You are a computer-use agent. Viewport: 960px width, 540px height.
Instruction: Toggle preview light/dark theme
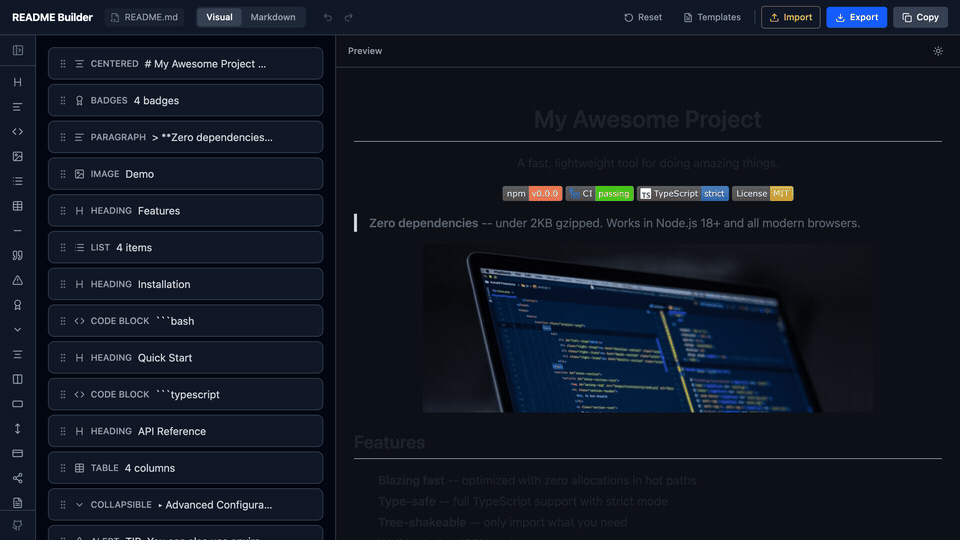click(938, 51)
